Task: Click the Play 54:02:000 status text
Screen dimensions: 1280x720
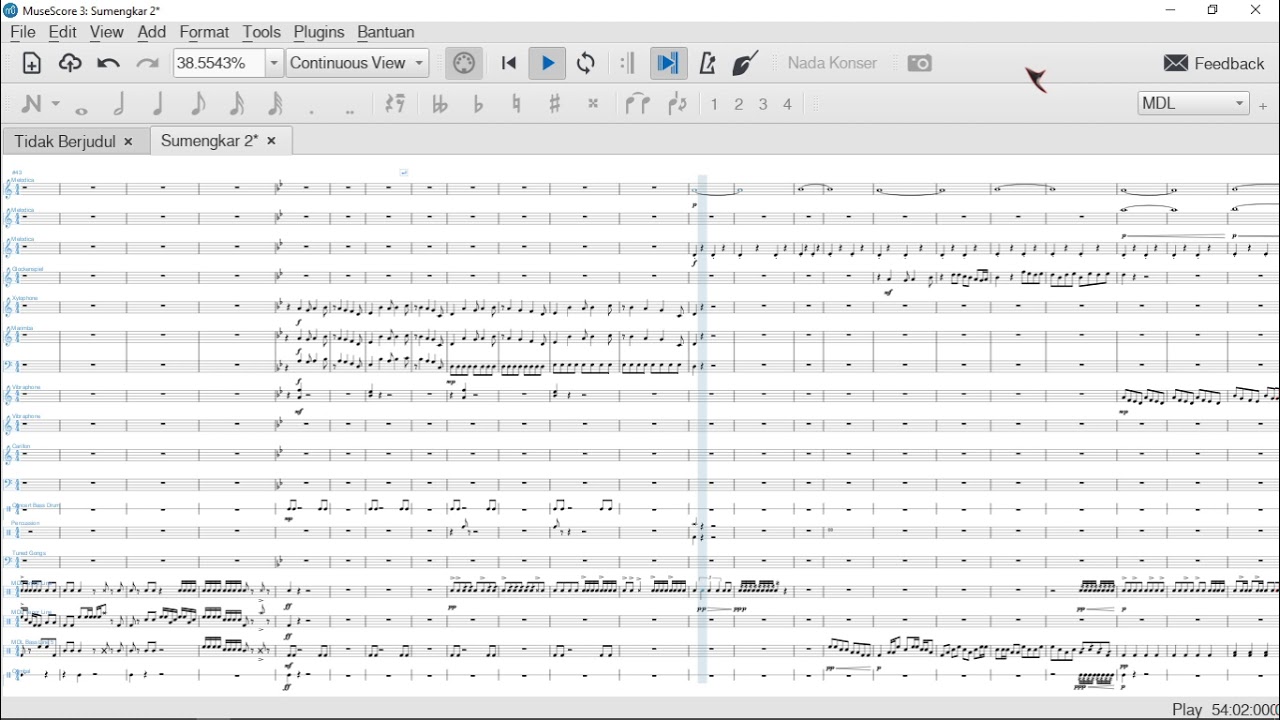Action: pos(1225,709)
